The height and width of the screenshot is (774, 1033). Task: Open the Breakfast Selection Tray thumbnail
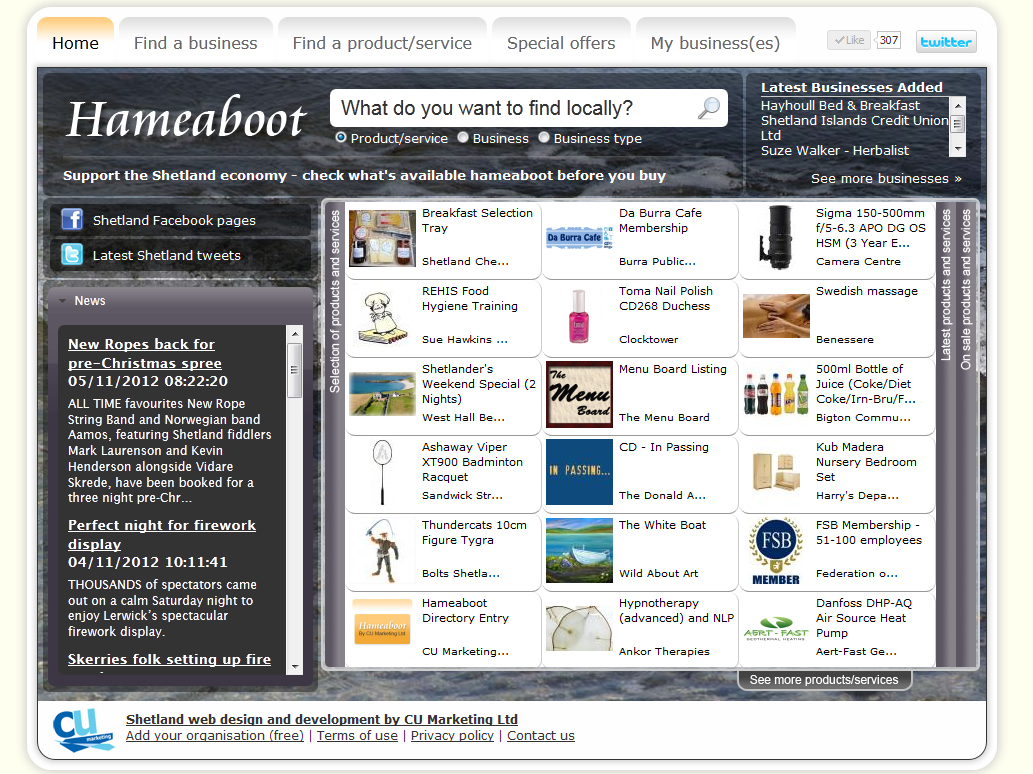382,238
